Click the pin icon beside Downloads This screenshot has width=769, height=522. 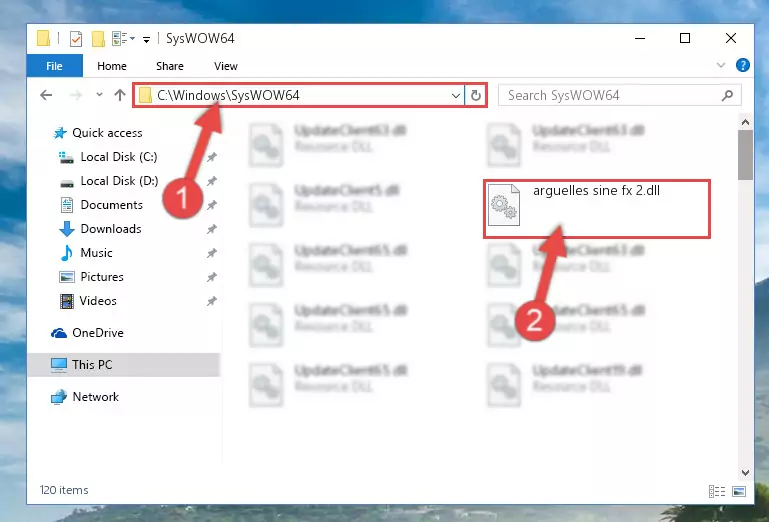click(211, 229)
